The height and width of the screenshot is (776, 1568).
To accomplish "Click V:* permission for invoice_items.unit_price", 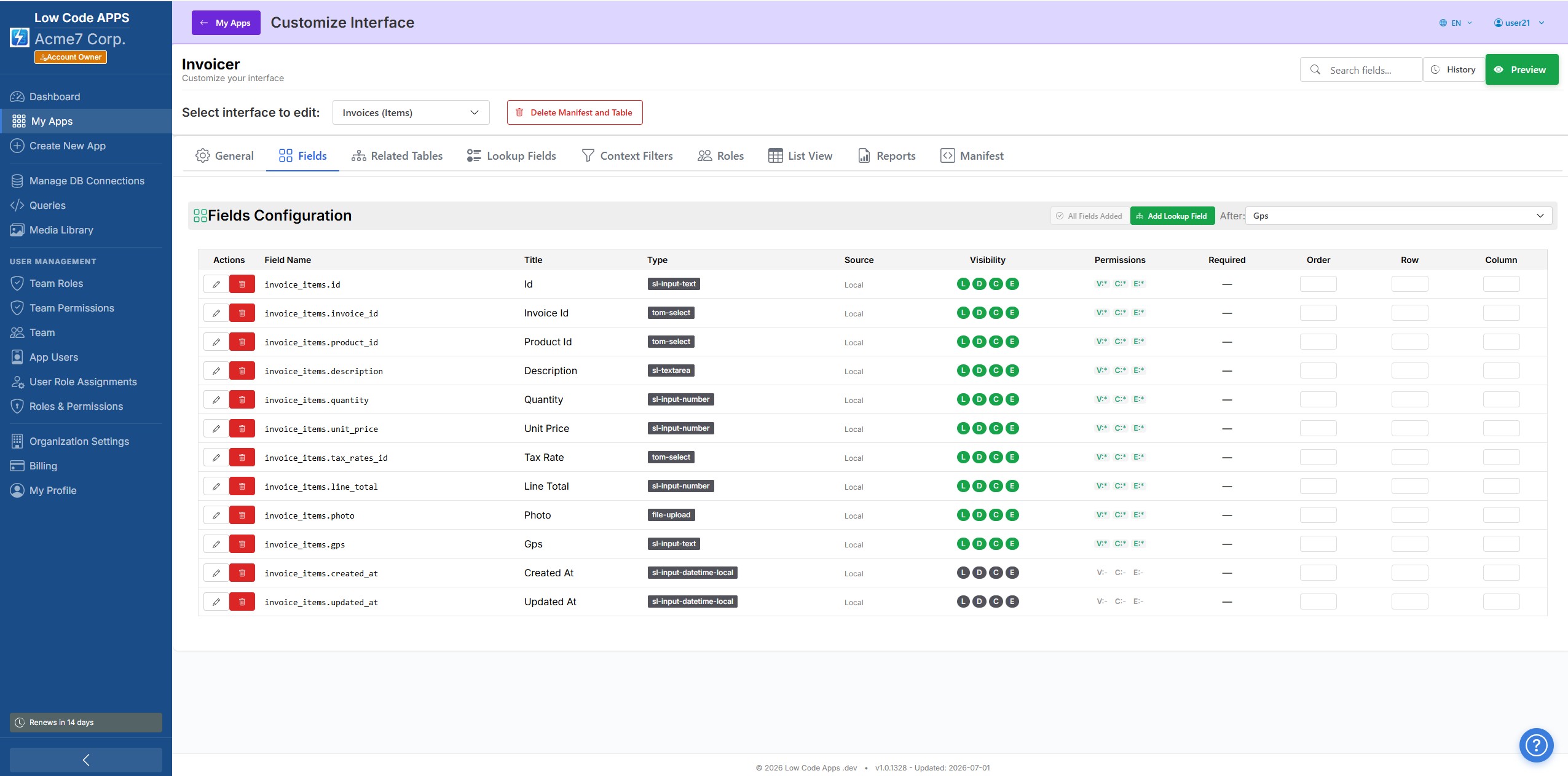I will (x=1101, y=428).
